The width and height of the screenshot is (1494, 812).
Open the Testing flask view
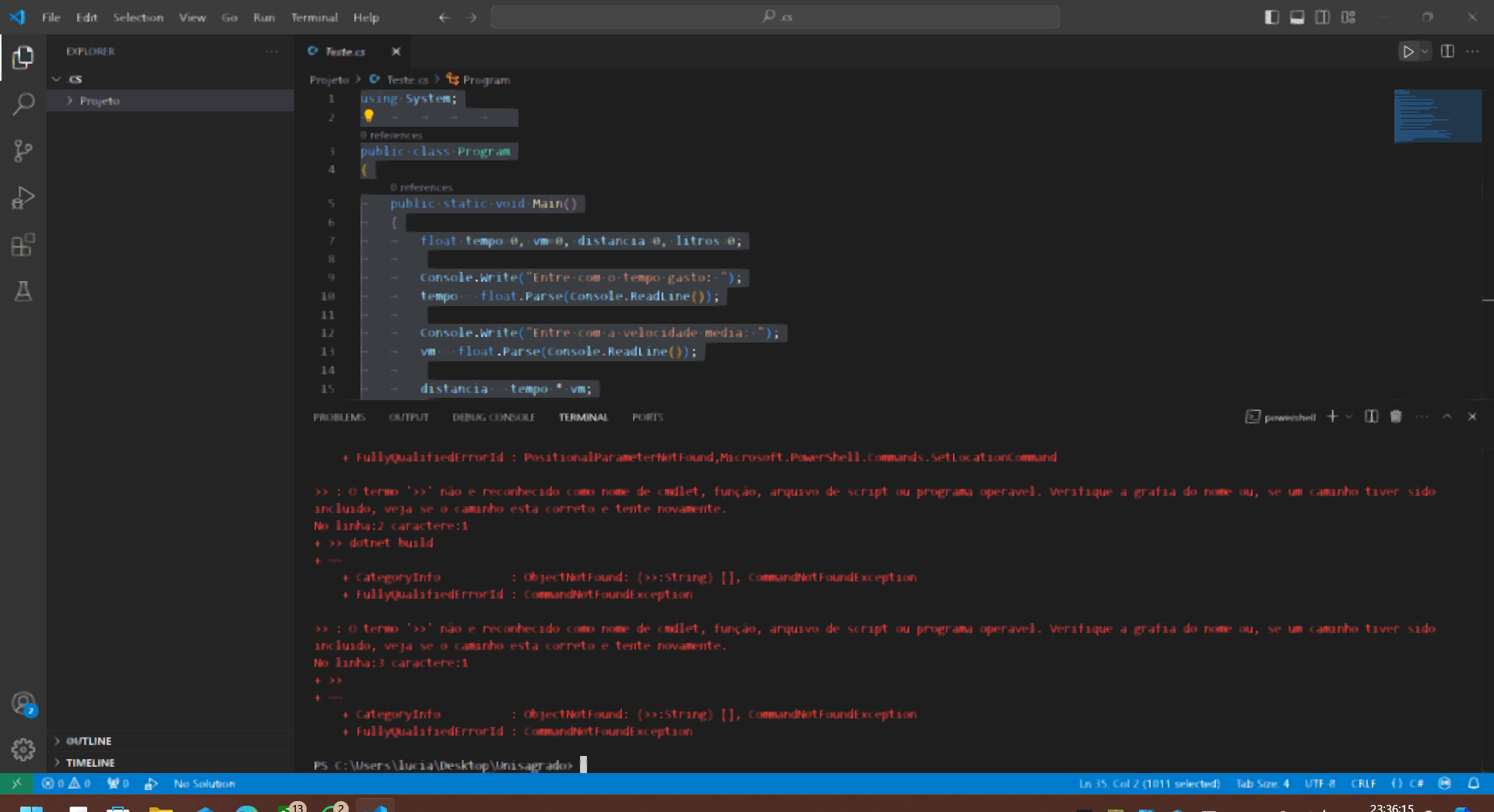pos(23,292)
